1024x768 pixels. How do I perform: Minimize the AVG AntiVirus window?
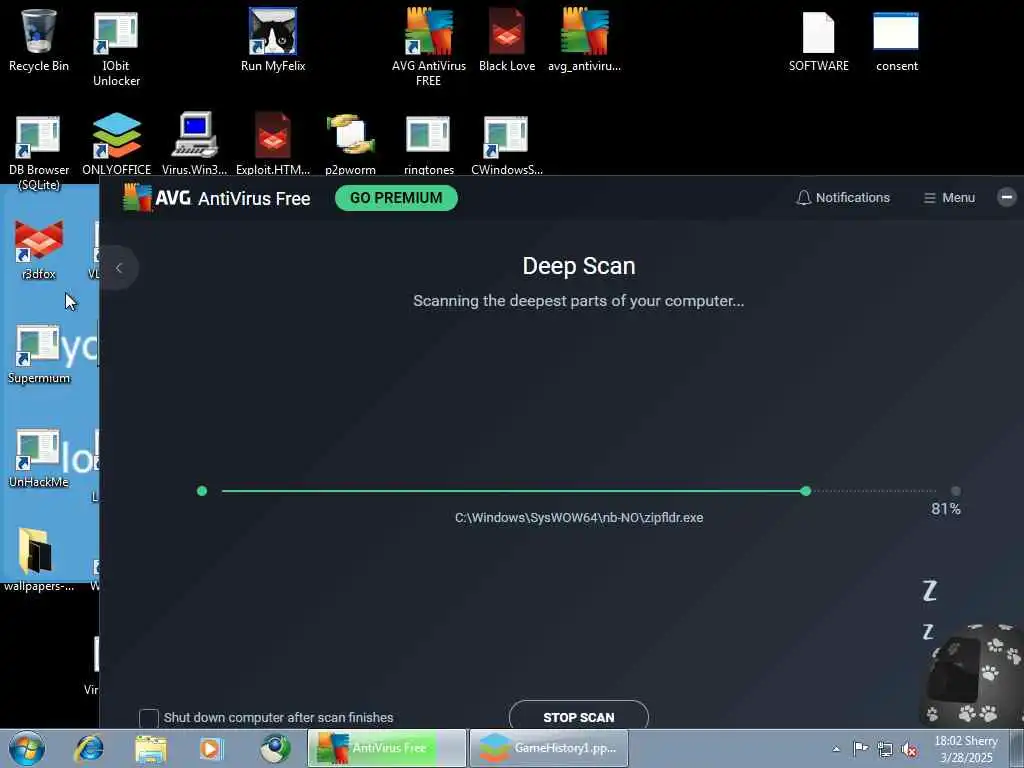pos(1007,197)
